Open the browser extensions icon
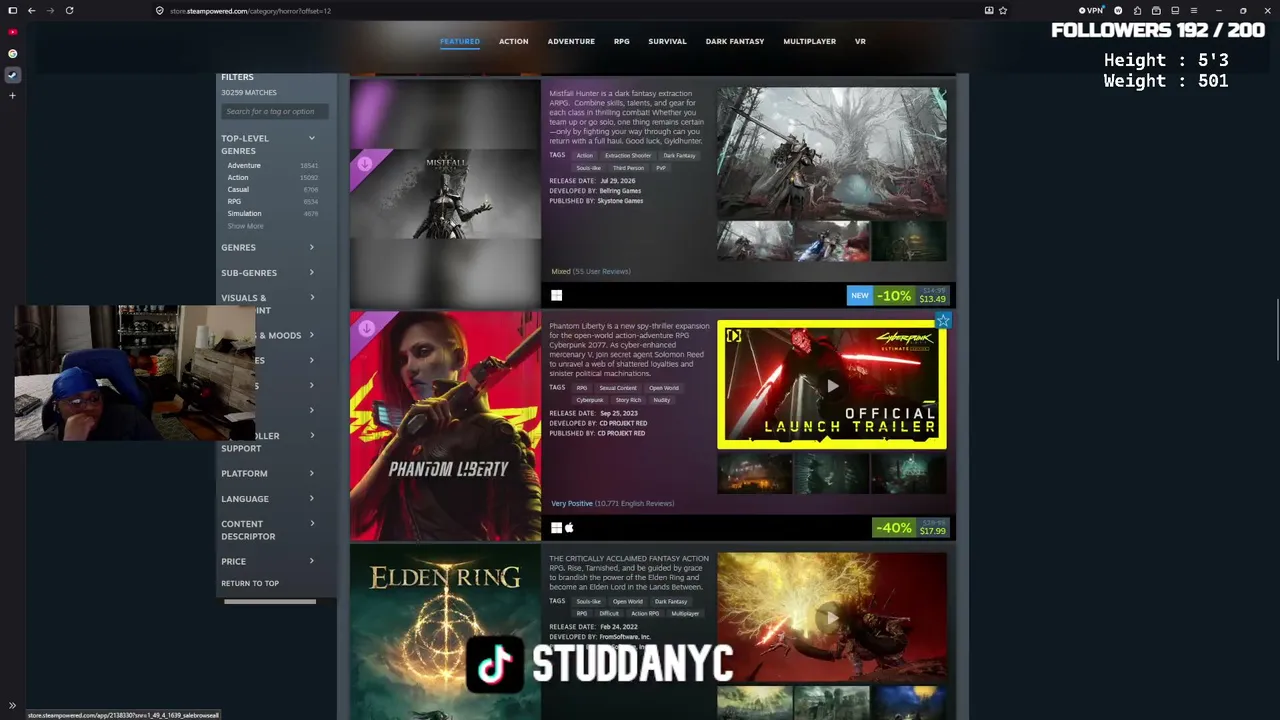This screenshot has width=1280, height=720. (x=1137, y=10)
